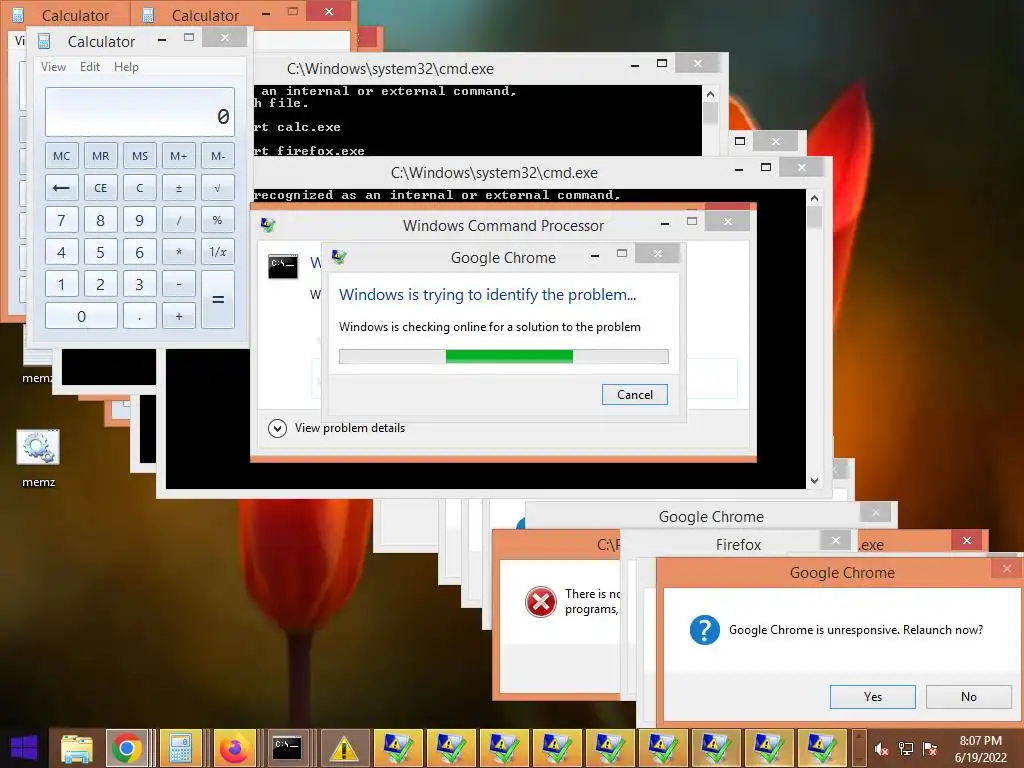Click the blue question mark icon
This screenshot has width=1024, height=768.
point(705,630)
